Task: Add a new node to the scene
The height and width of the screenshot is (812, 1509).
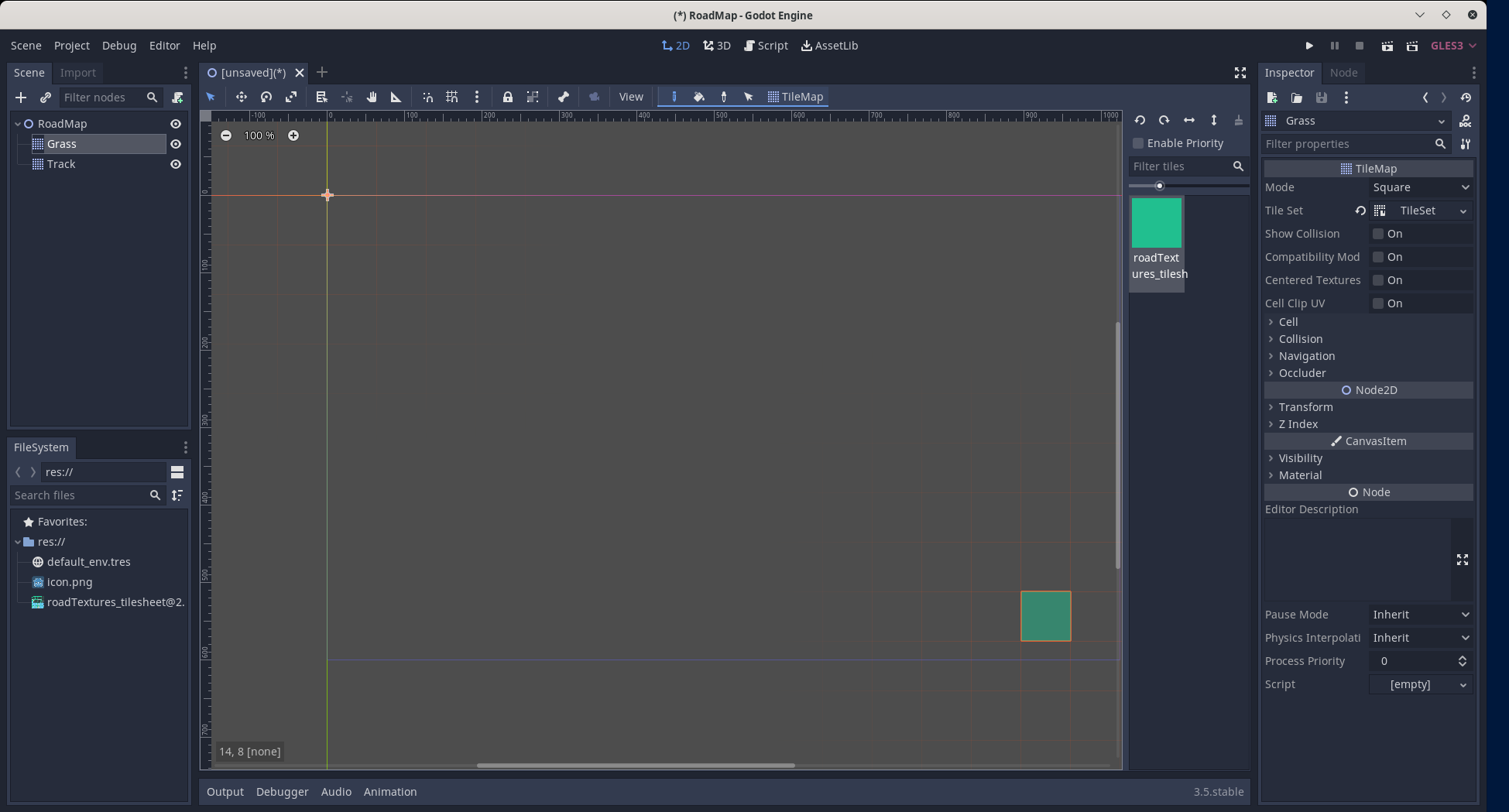Action: [x=20, y=98]
